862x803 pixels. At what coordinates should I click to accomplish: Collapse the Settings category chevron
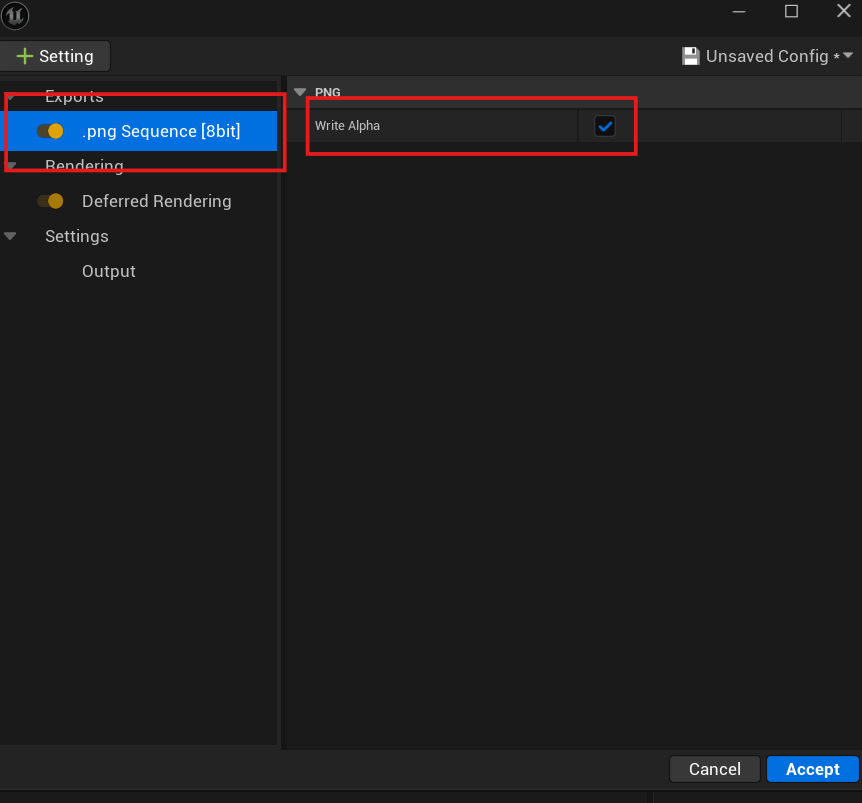tap(11, 236)
